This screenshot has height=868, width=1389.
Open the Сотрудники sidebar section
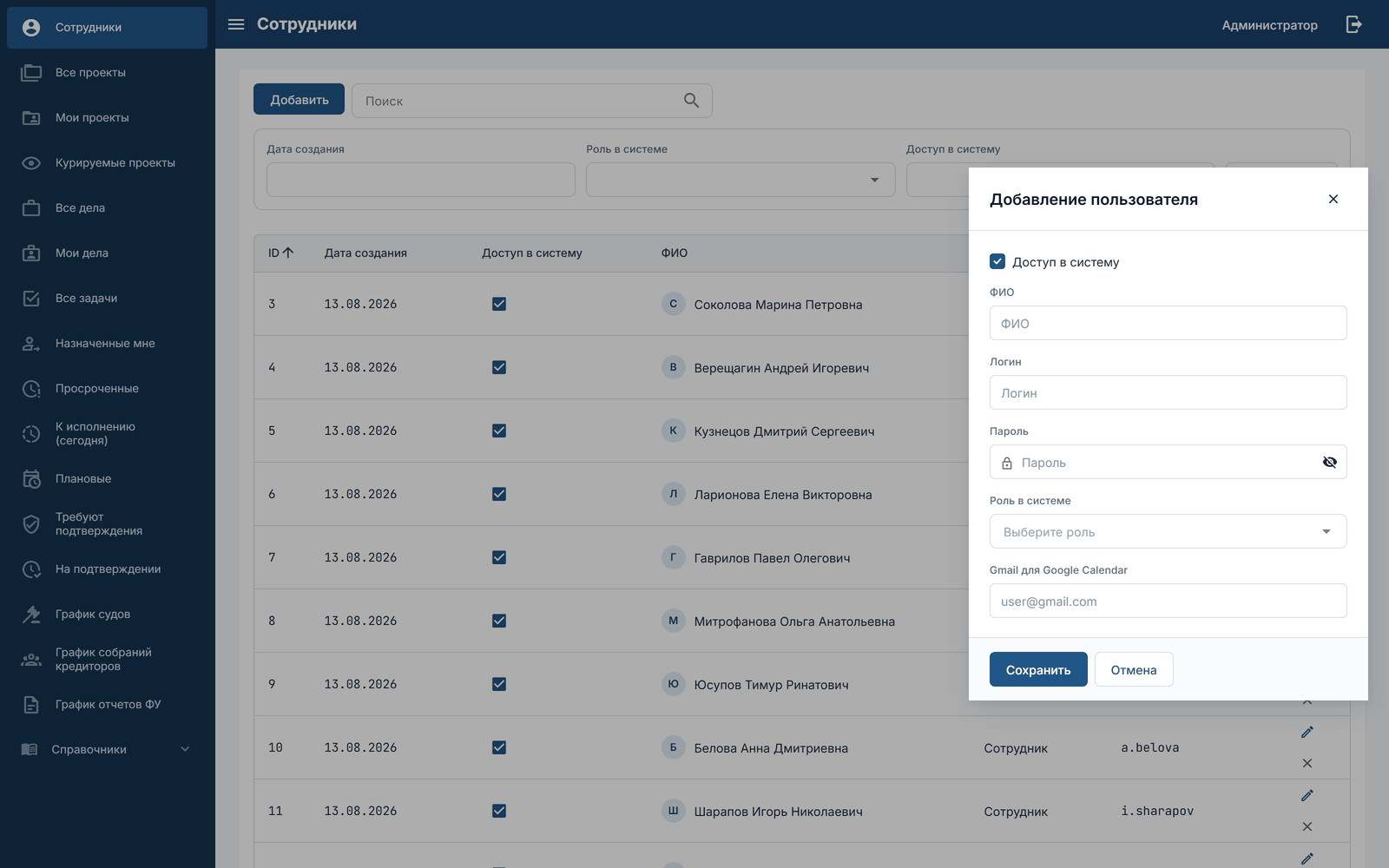[x=107, y=28]
